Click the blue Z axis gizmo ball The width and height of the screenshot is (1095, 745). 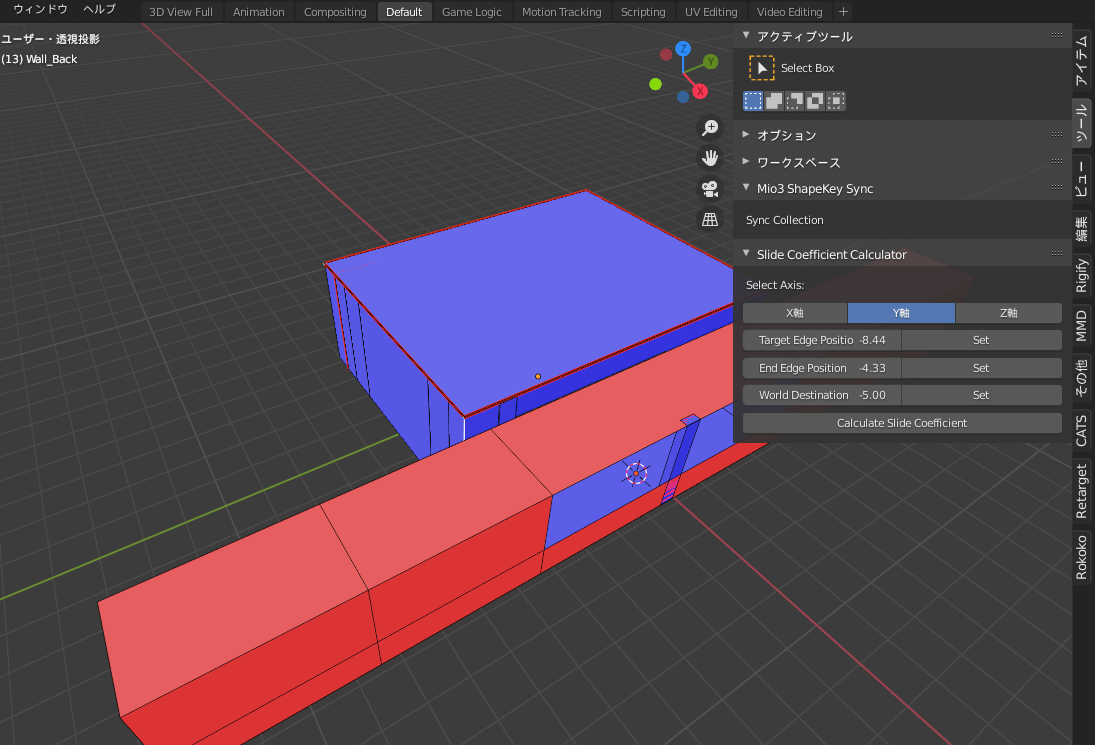683,49
